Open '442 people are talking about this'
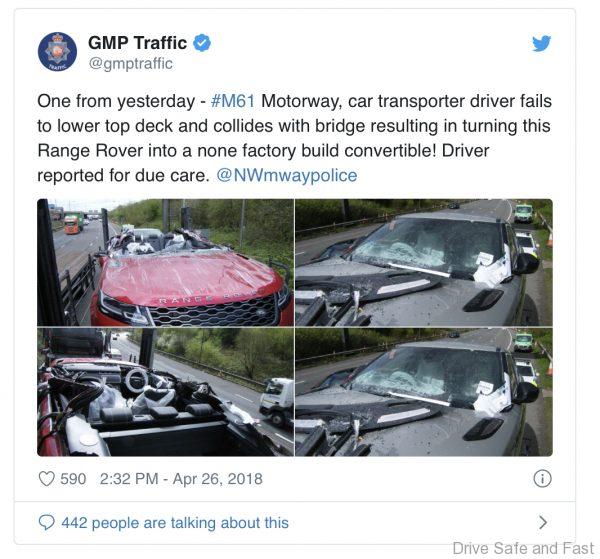 click(175, 523)
